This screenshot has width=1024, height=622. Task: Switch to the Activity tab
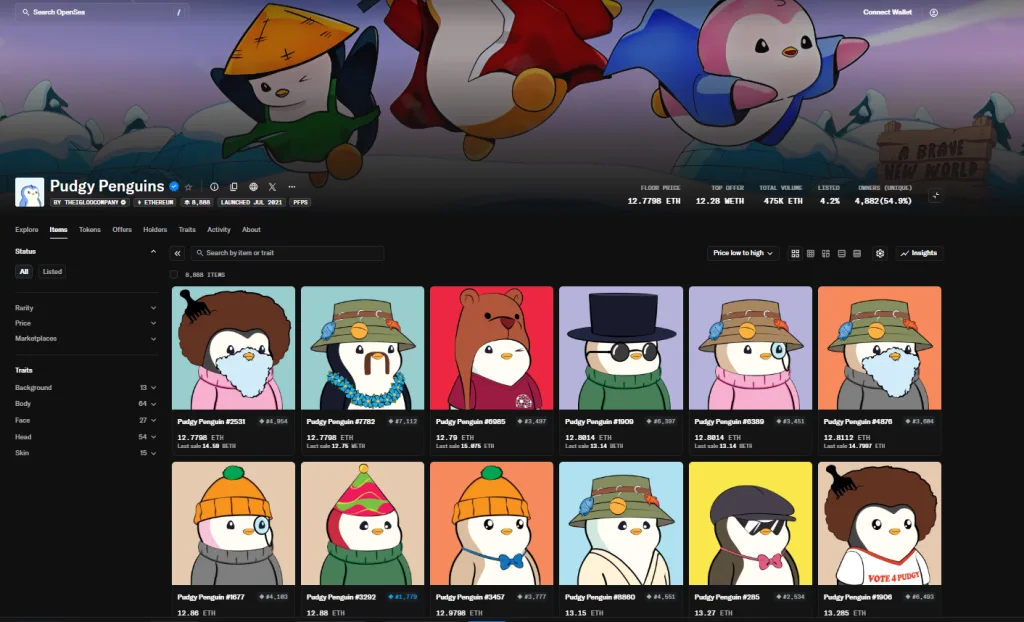(x=219, y=230)
